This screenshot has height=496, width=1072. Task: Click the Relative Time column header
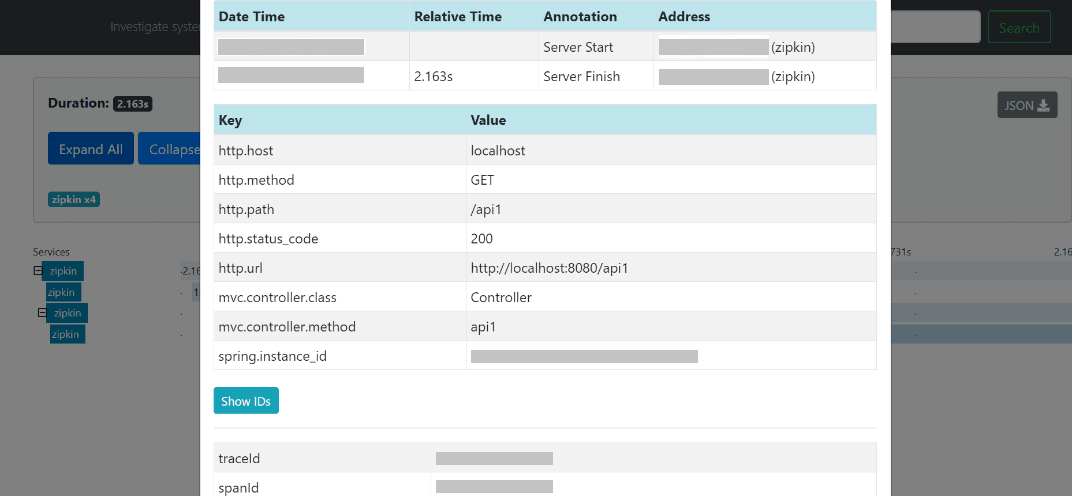[458, 16]
